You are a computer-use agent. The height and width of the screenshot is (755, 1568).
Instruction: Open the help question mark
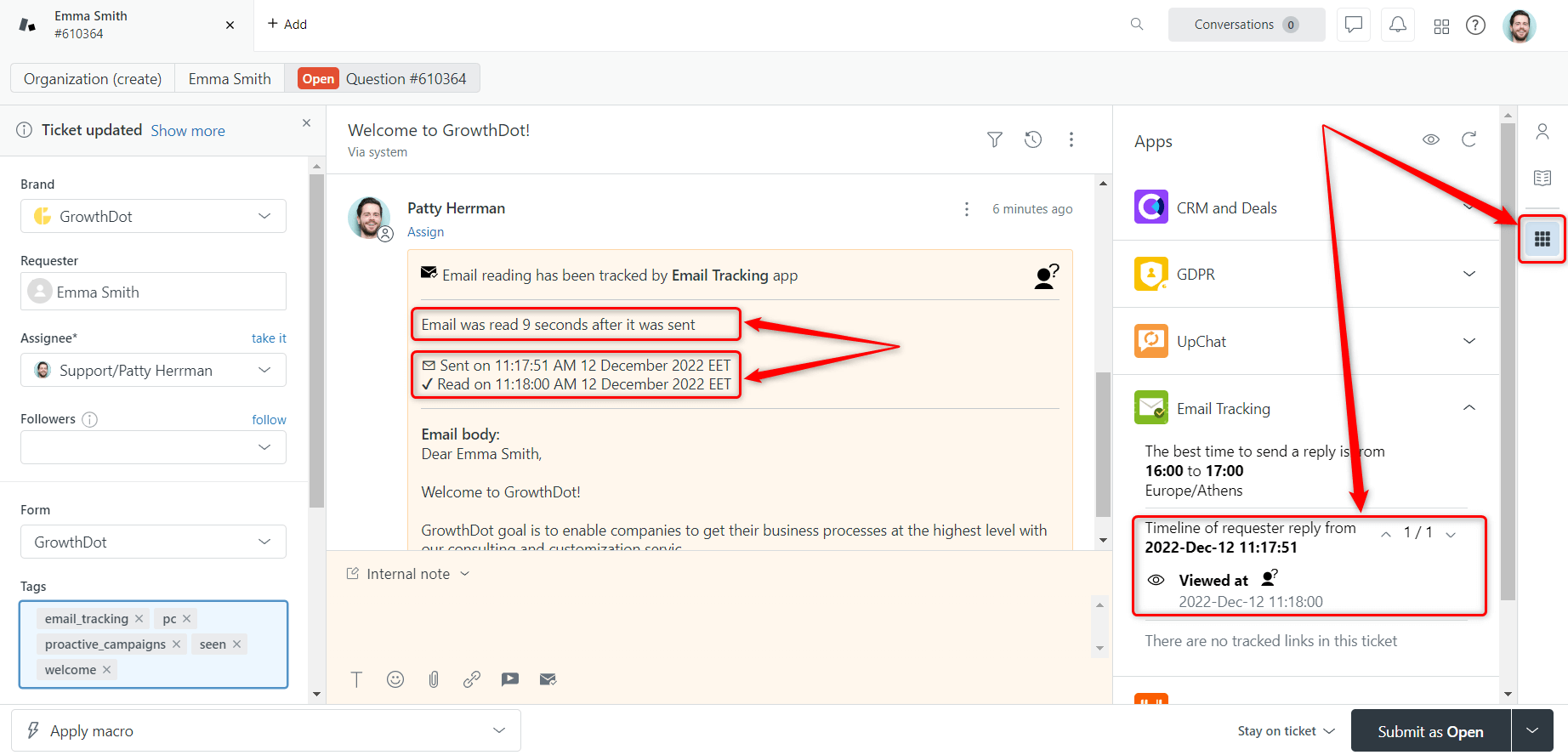tap(1475, 26)
